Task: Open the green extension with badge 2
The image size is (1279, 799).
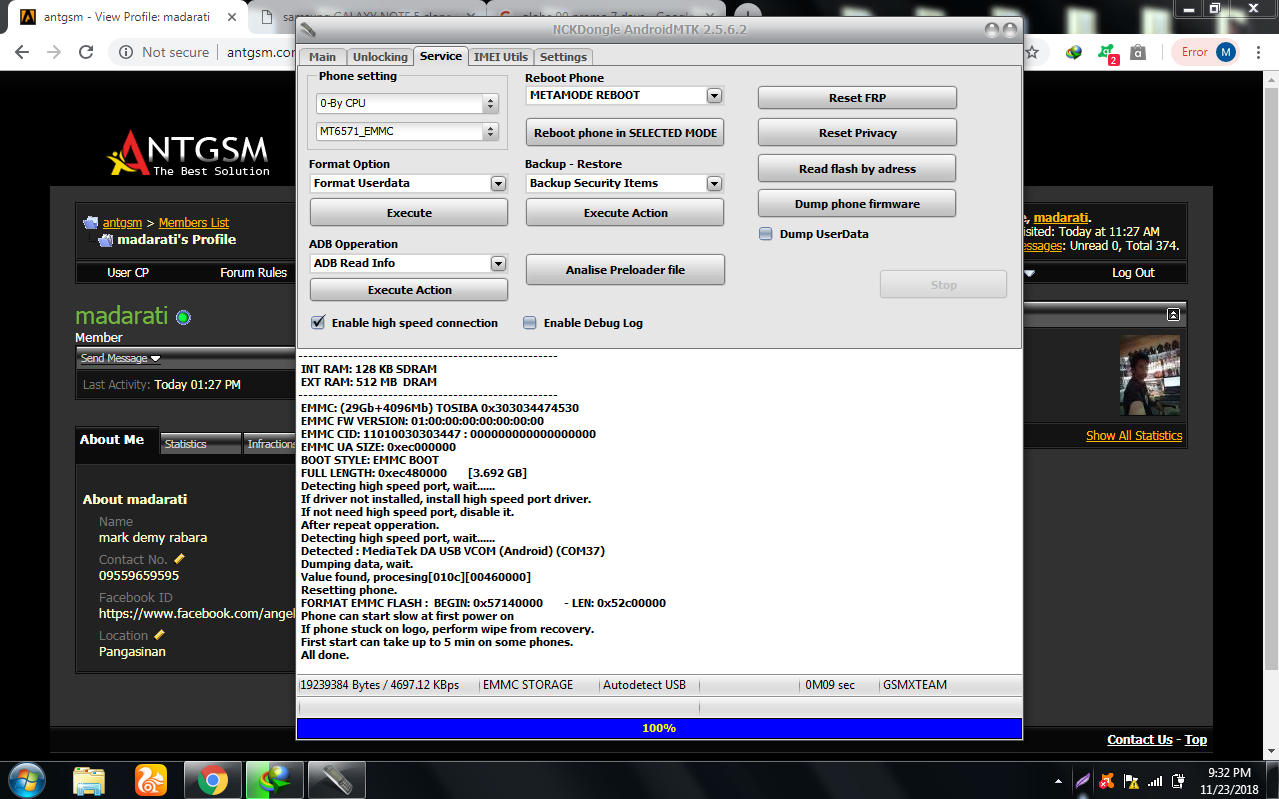Action: pyautogui.click(x=1107, y=53)
